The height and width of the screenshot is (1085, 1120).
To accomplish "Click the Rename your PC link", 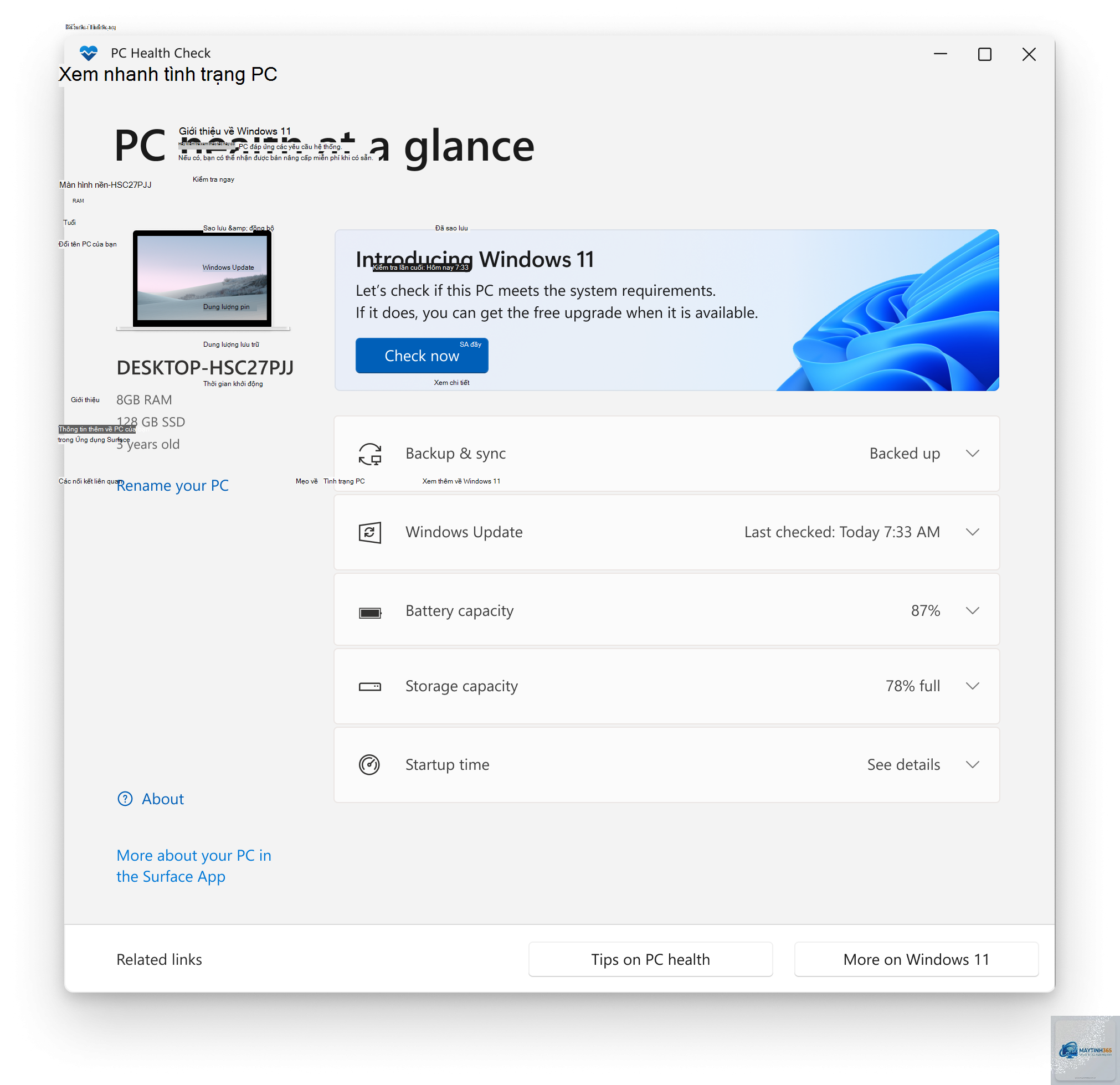I will [173, 485].
